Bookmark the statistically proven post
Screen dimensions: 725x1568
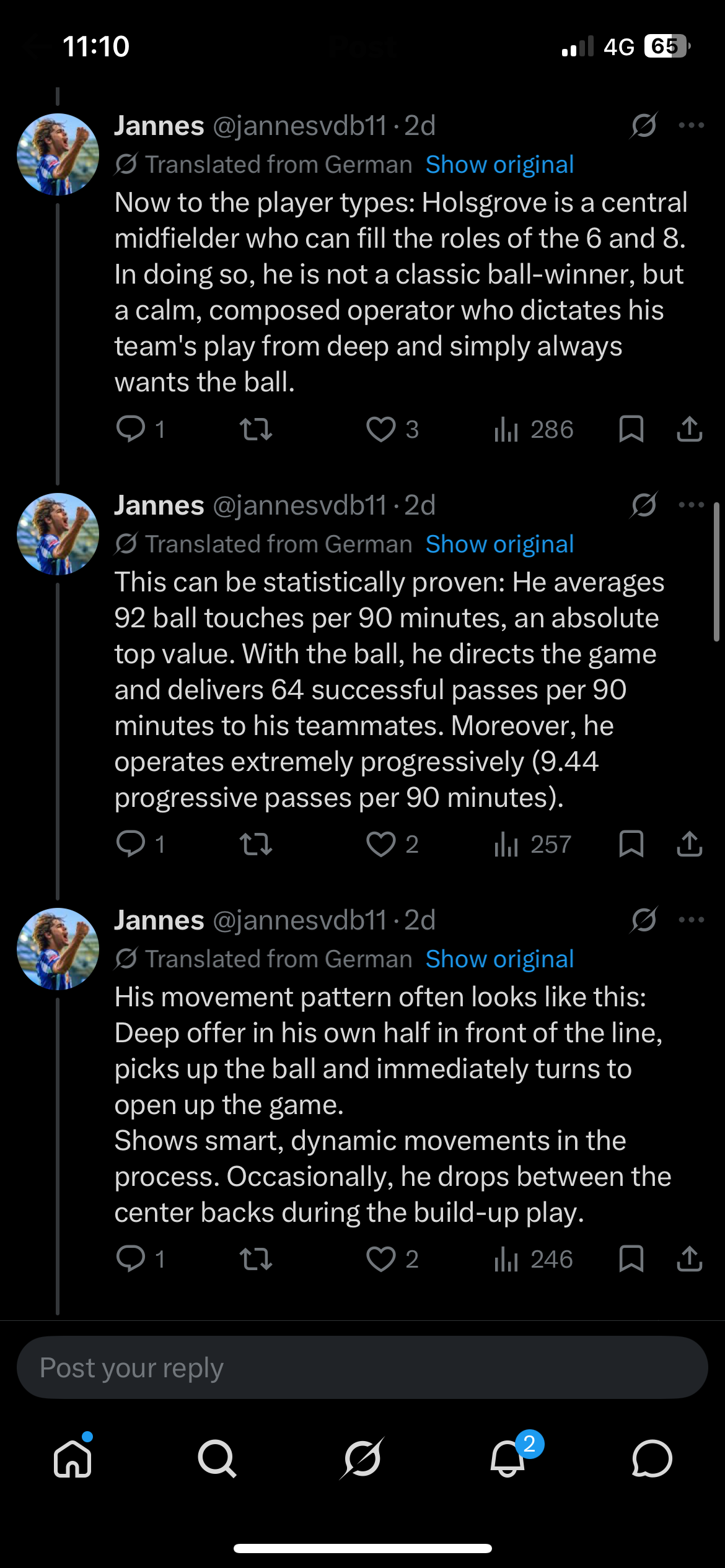tap(631, 844)
